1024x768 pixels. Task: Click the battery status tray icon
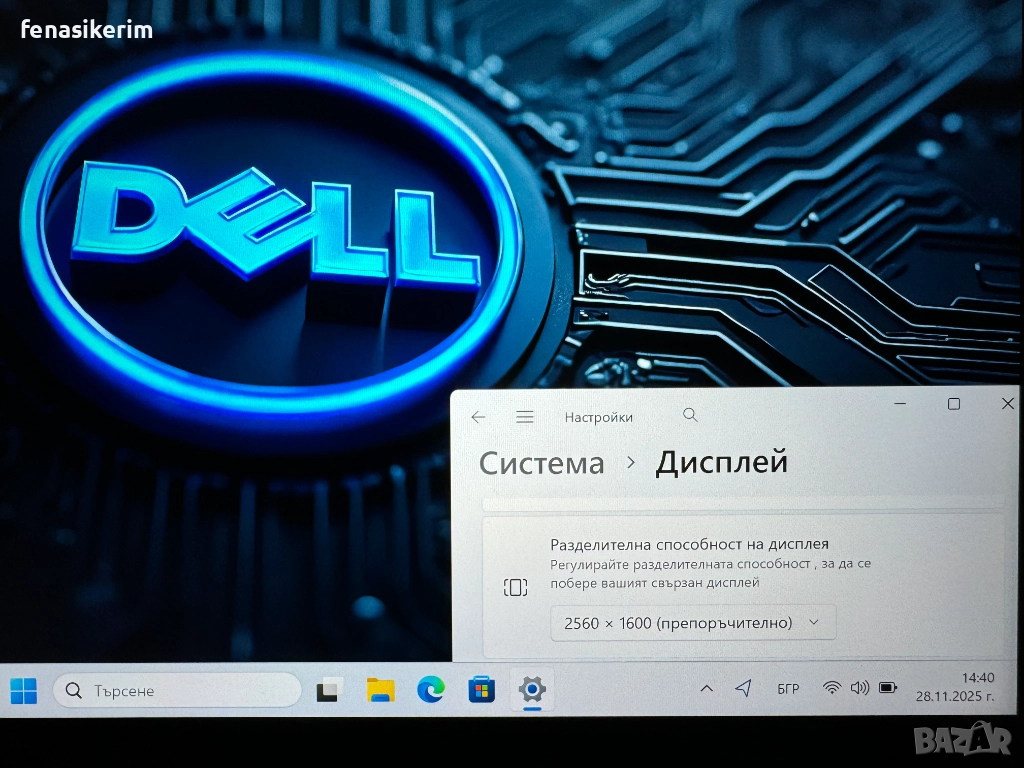[887, 688]
